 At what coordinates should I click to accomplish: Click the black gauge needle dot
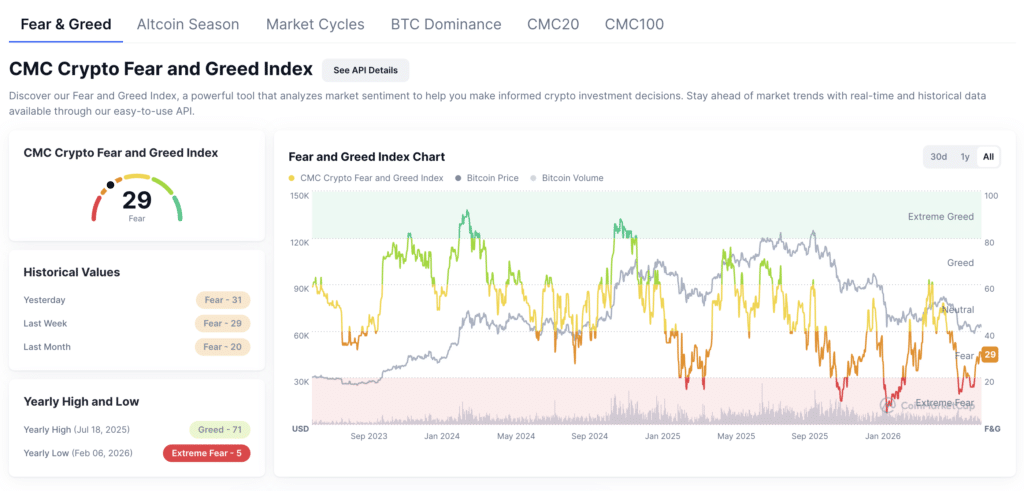110,185
